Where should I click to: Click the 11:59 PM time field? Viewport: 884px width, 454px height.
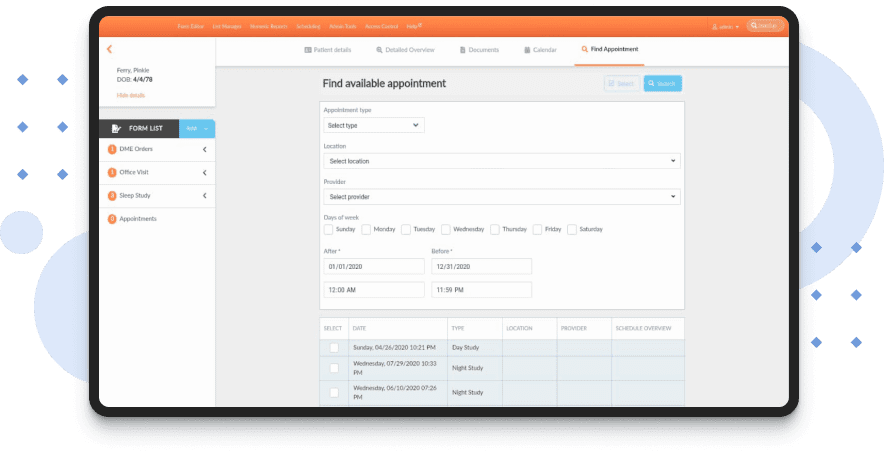(481, 290)
